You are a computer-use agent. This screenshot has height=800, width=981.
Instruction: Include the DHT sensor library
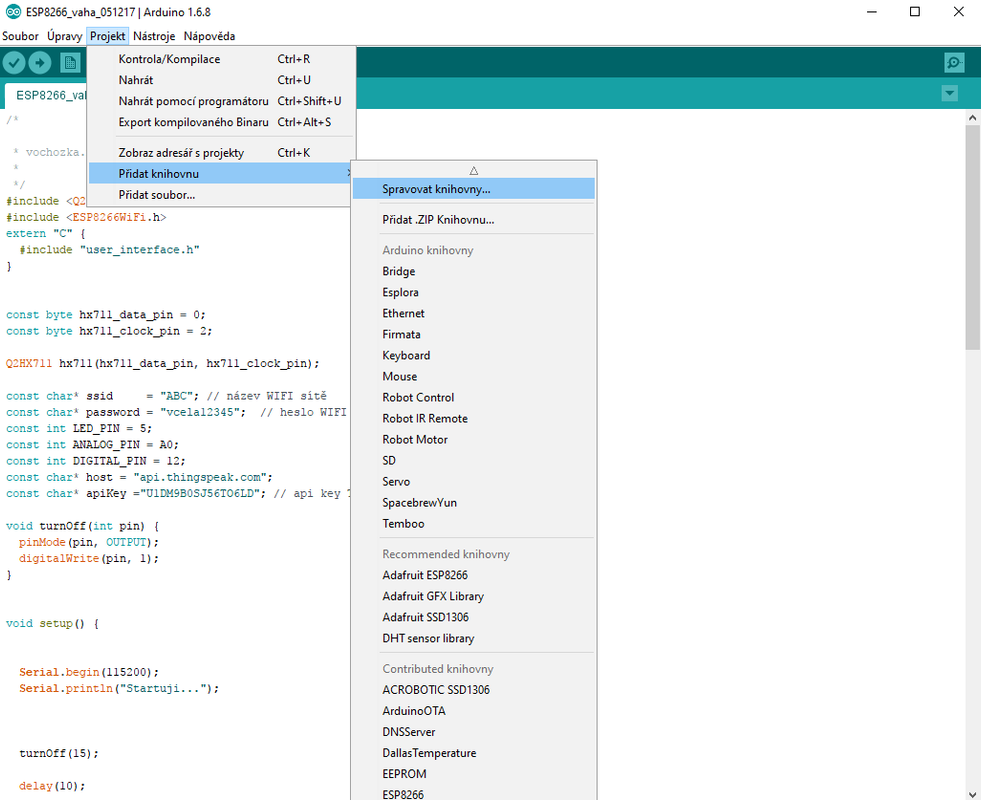[x=474, y=638]
